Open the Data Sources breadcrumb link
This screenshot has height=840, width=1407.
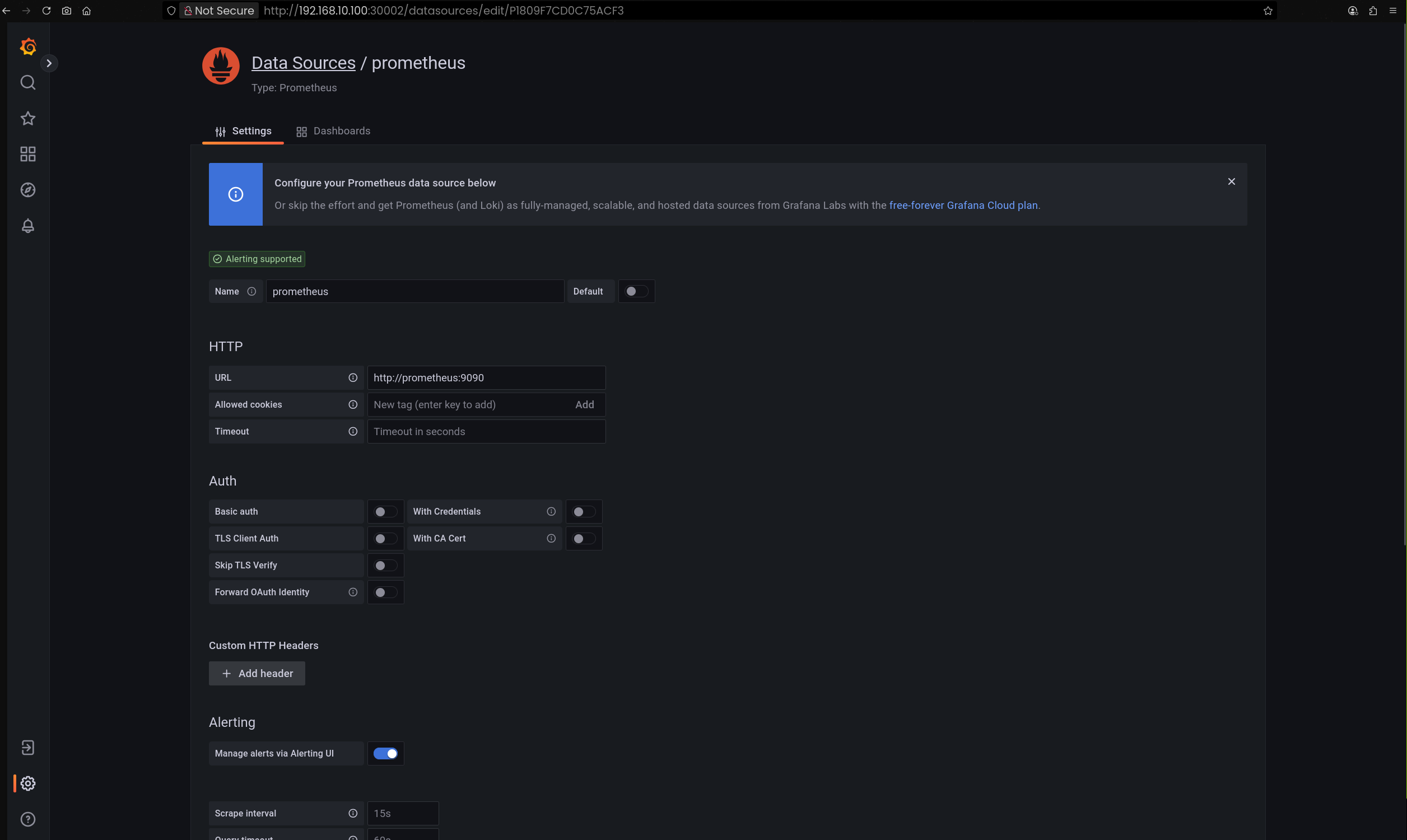304,63
